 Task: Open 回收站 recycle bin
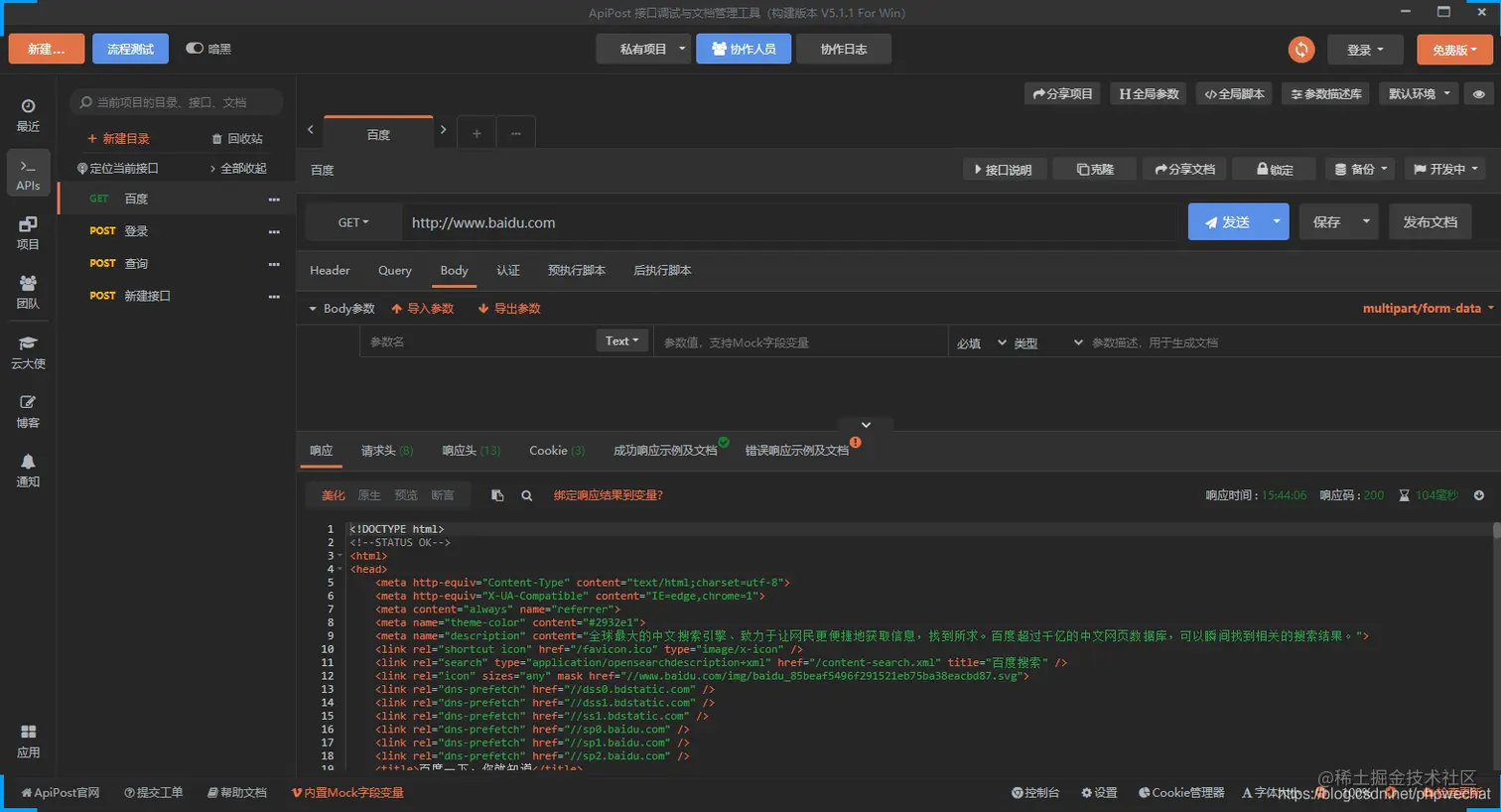[x=237, y=139]
